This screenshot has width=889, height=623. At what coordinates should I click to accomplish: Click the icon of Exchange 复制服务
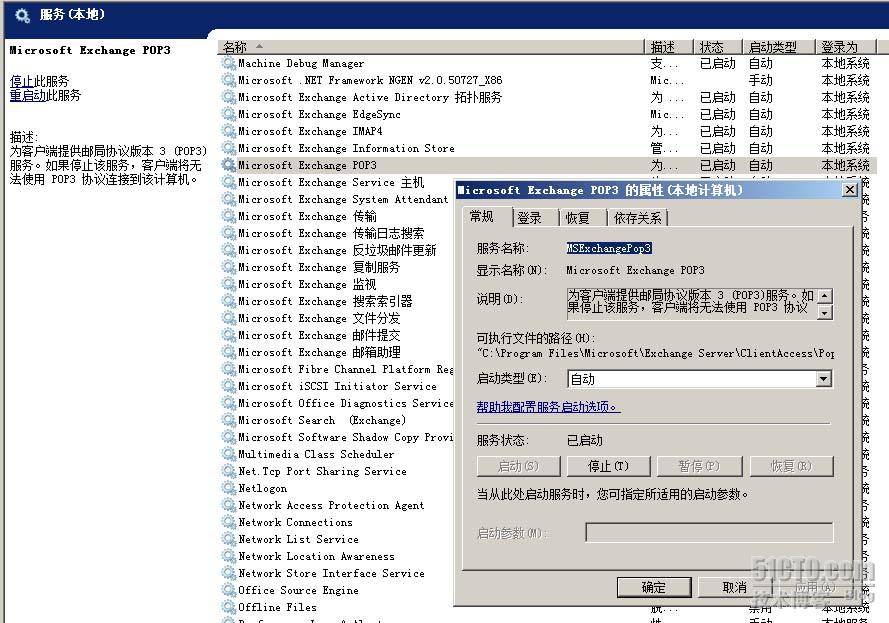click(x=228, y=267)
